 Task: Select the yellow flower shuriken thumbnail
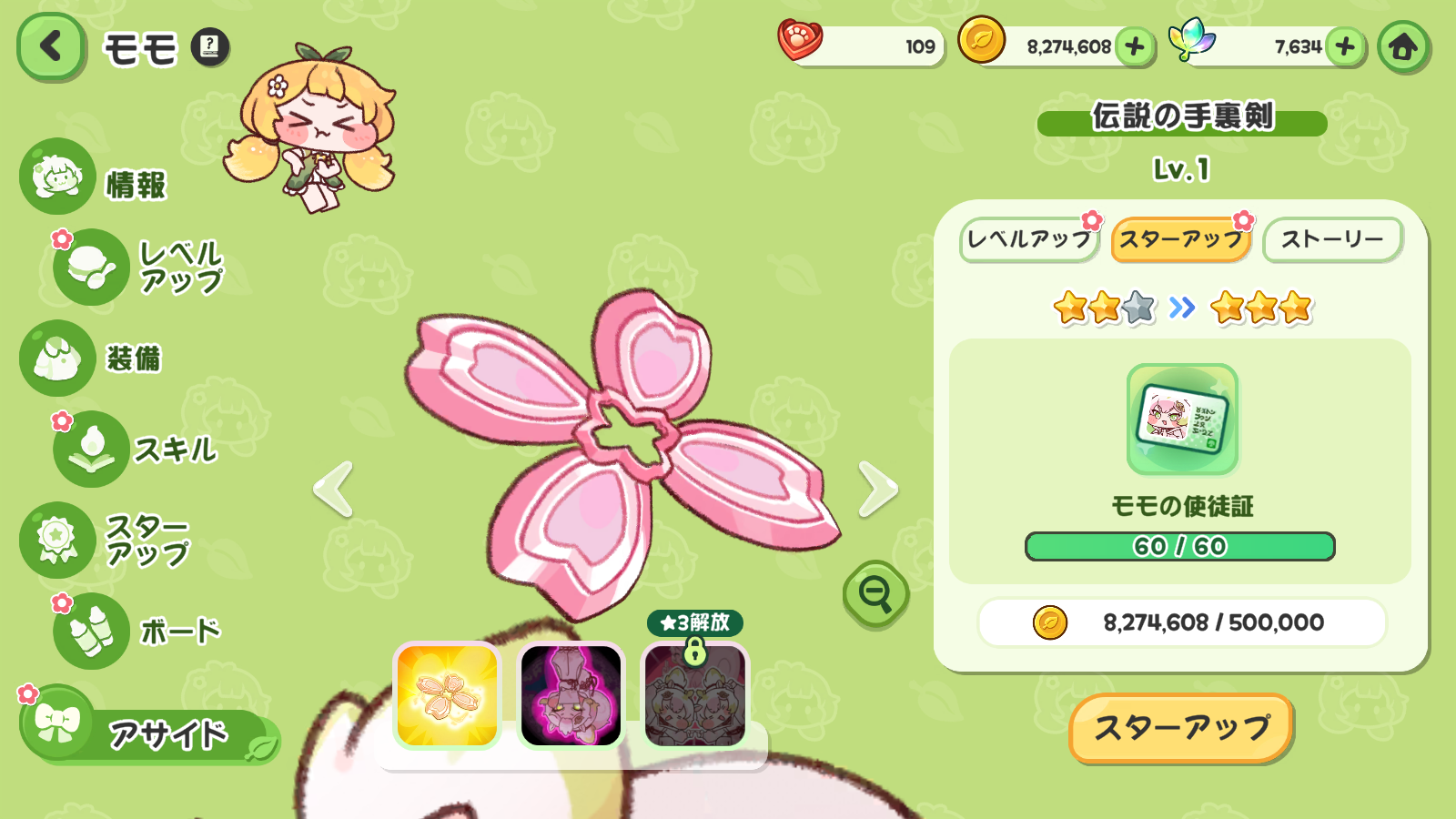point(447,695)
